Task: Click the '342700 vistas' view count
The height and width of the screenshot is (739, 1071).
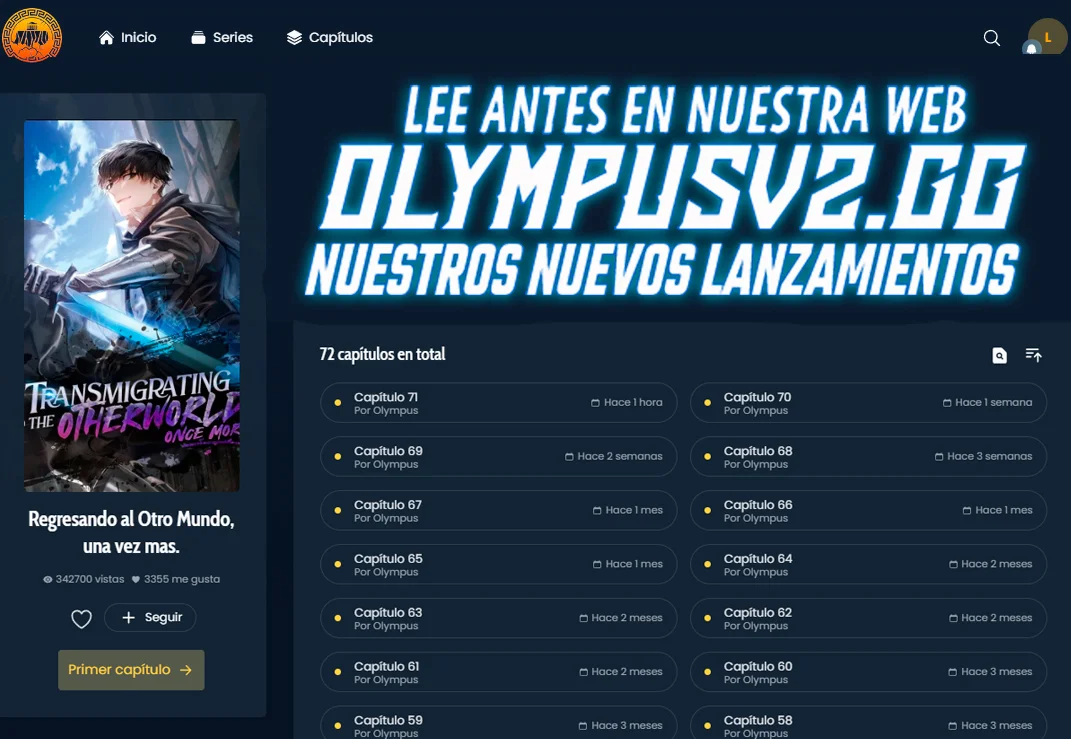Action: pos(83,579)
